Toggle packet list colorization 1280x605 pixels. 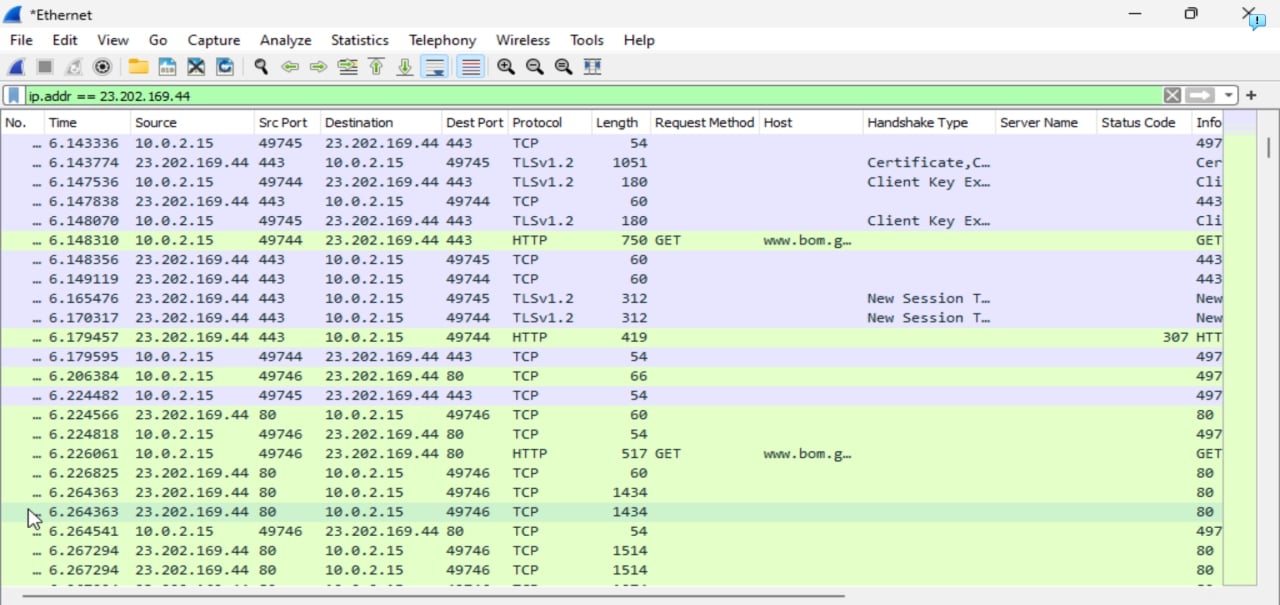coord(471,67)
